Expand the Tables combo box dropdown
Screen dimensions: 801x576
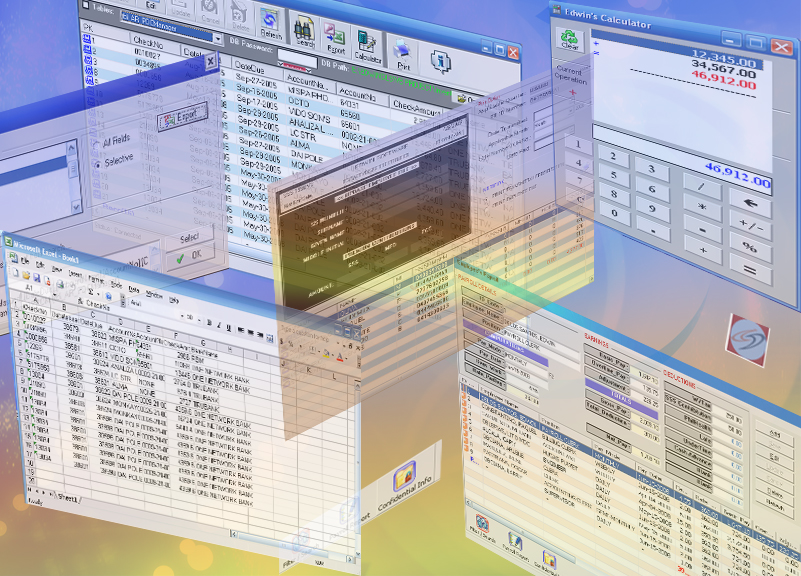click(217, 38)
